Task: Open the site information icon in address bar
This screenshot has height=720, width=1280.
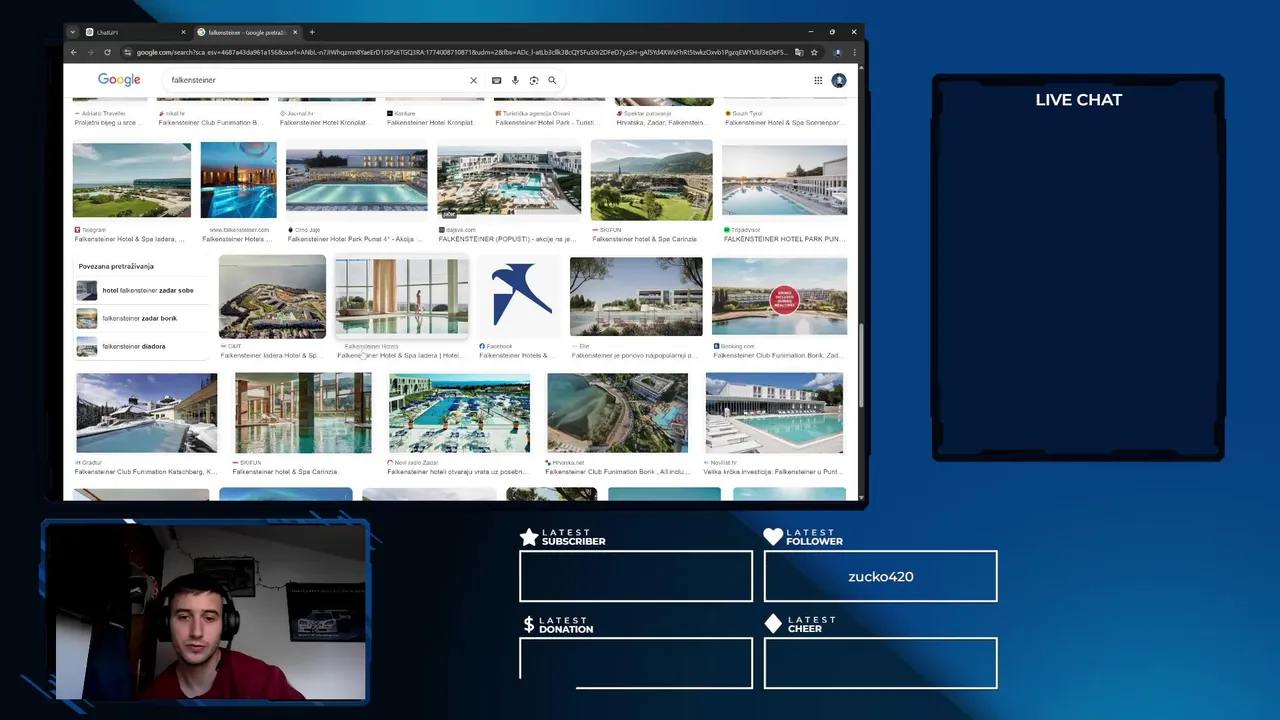Action: [127, 52]
